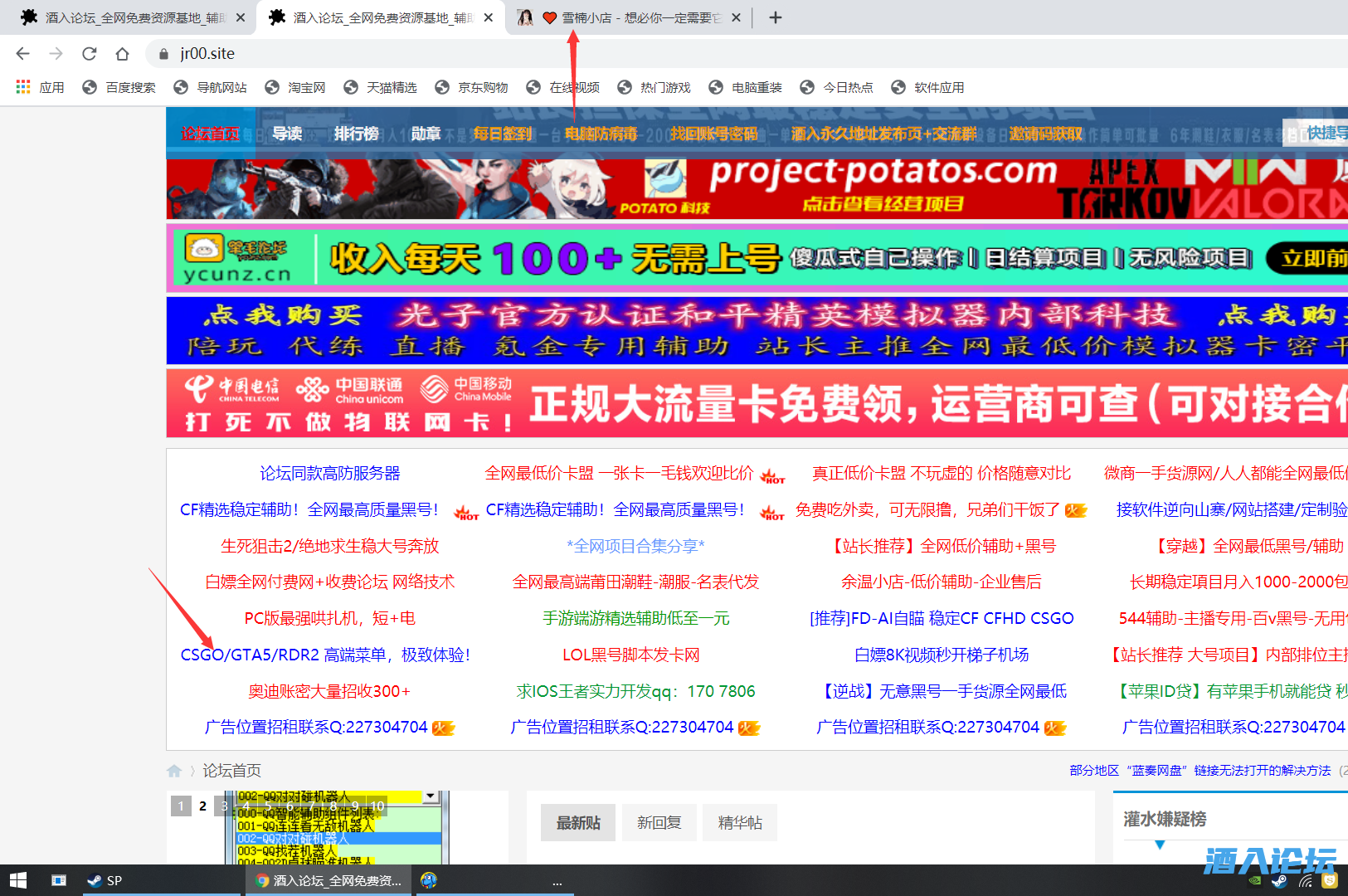Image resolution: width=1348 pixels, height=896 pixels.
Task: Open 生死狙击2/绝地求生稳大号奔放 link
Action: [329, 546]
